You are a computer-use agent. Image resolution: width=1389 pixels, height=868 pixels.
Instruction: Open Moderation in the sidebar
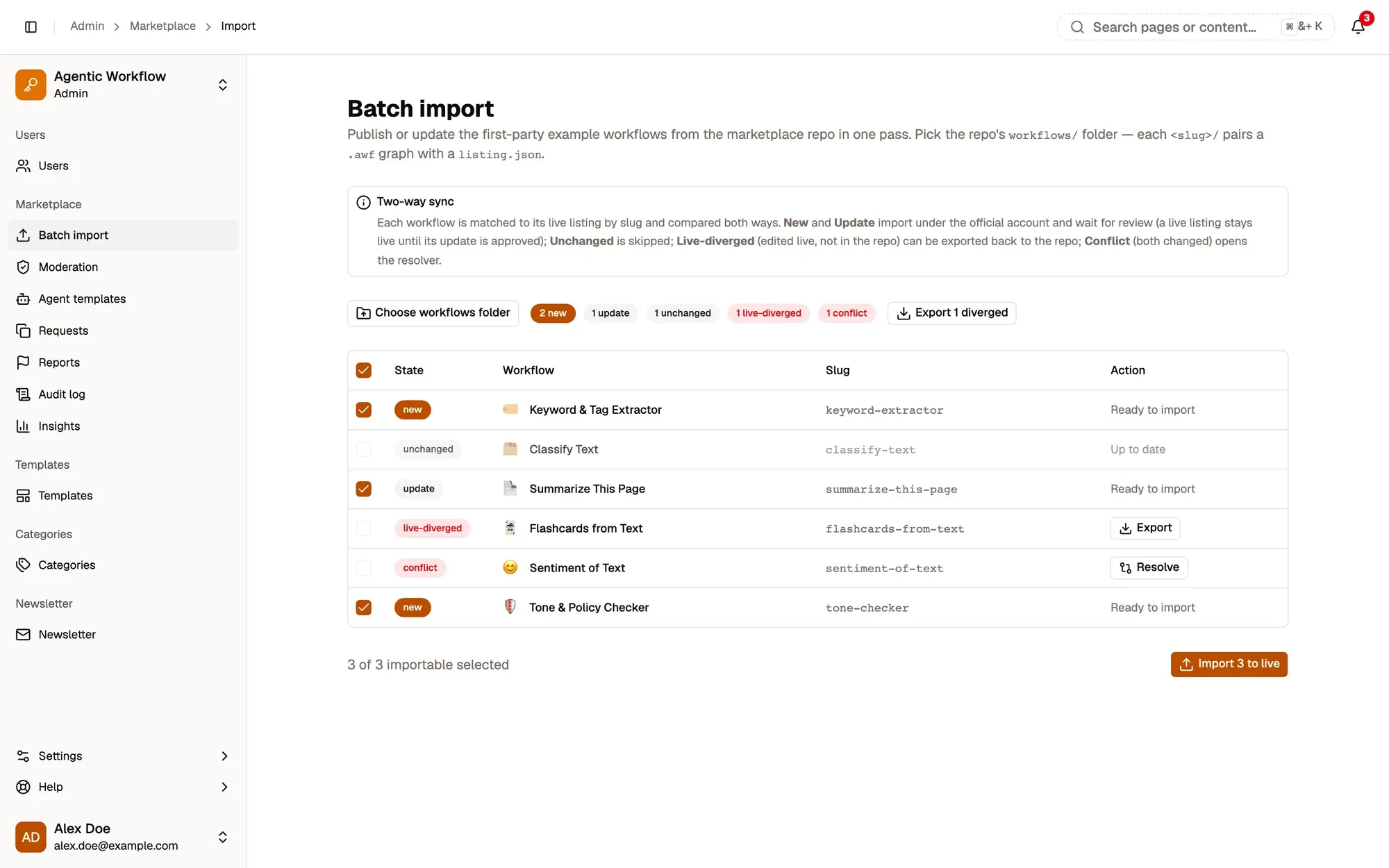(x=123, y=267)
